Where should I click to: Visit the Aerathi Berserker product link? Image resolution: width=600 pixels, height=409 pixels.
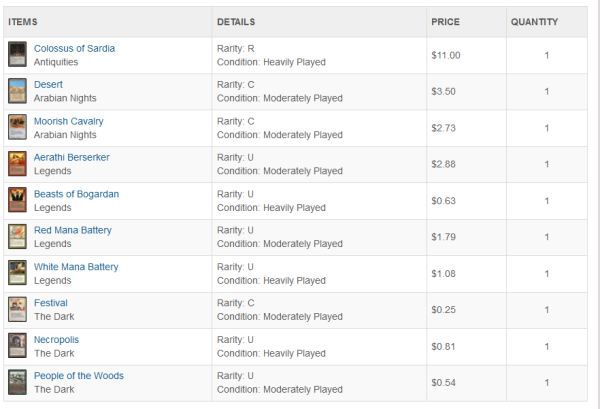coord(71,157)
